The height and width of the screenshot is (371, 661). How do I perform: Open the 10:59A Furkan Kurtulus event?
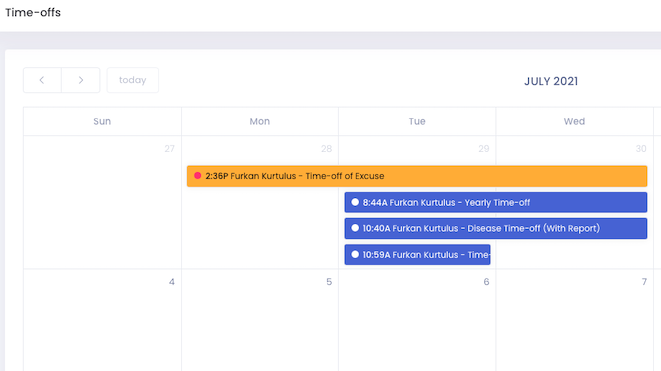(x=417, y=255)
